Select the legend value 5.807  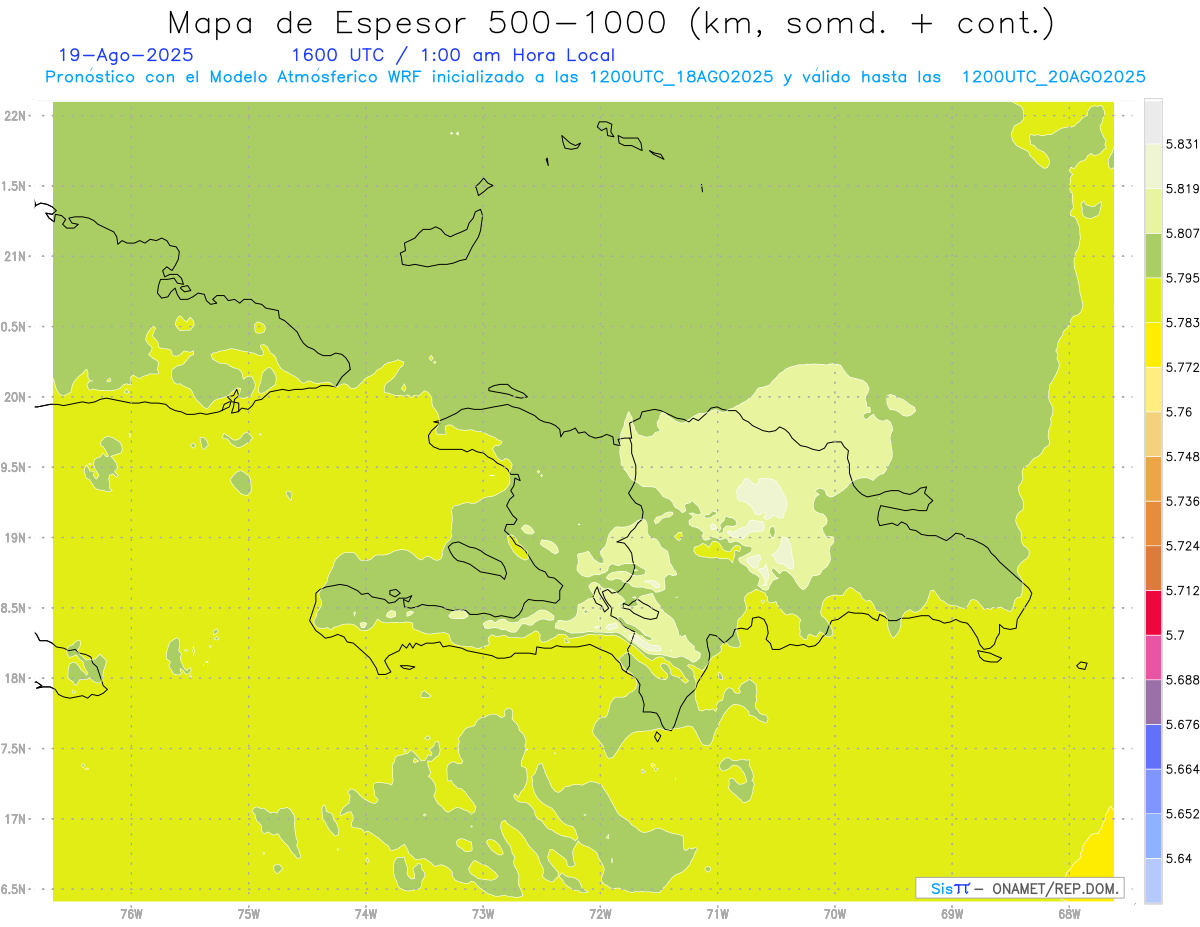pos(1182,233)
